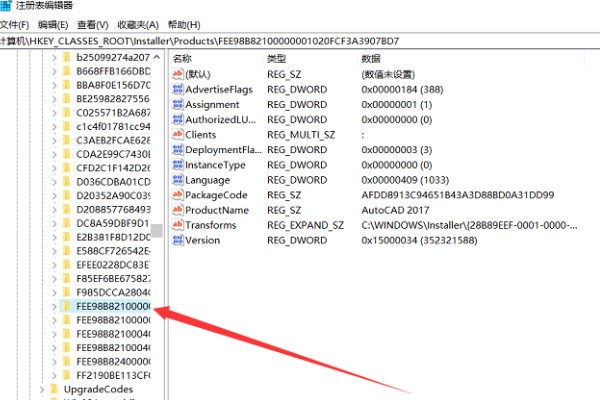Image resolution: width=600 pixels, height=400 pixels.
Task: Click the 数据 column header
Action: [x=371, y=60]
